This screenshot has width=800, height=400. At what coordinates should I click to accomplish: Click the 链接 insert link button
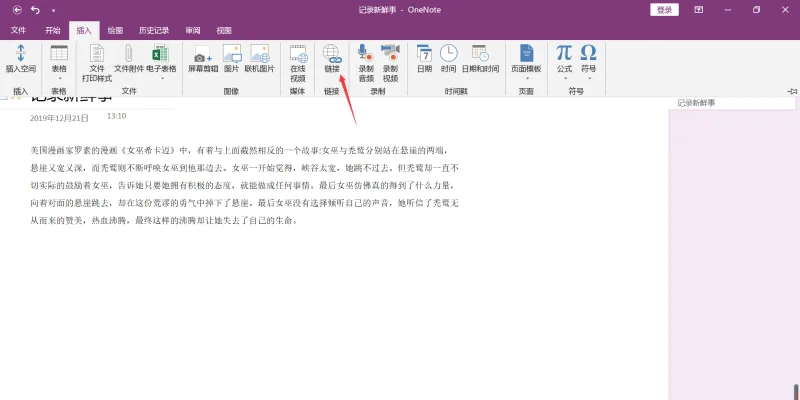332,59
